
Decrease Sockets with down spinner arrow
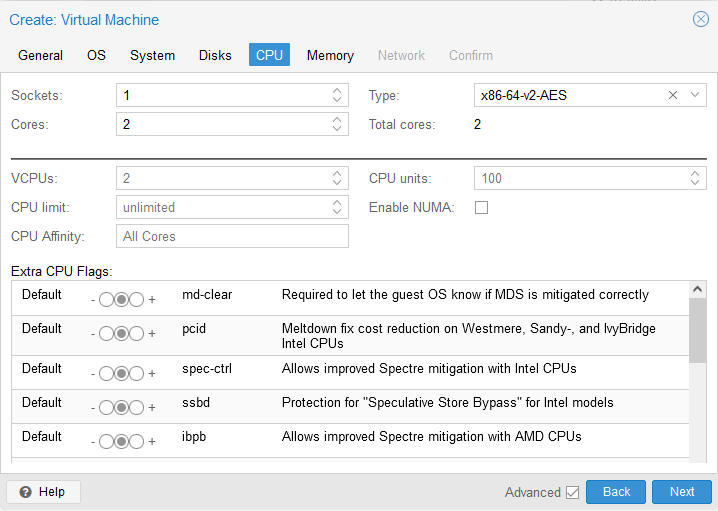point(337,99)
